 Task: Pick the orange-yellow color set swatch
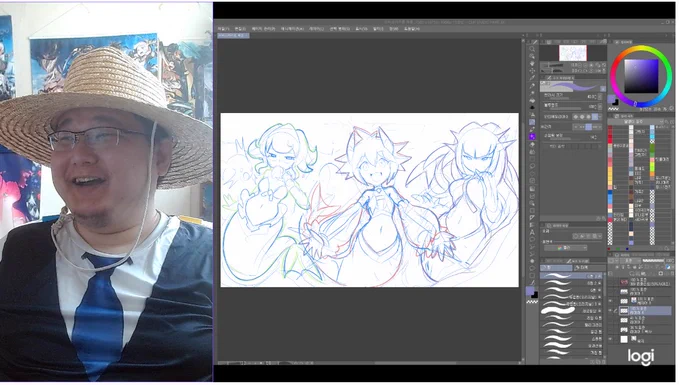click(x=610, y=176)
